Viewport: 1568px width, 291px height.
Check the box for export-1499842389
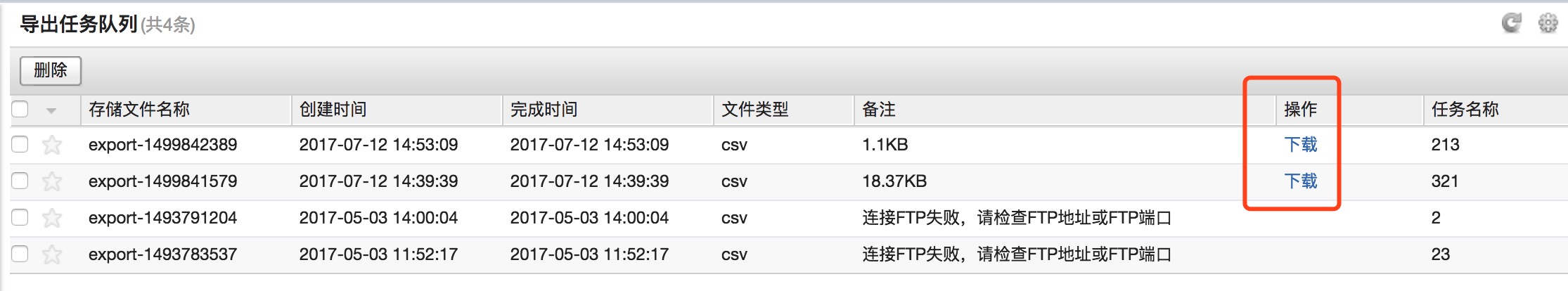point(20,144)
